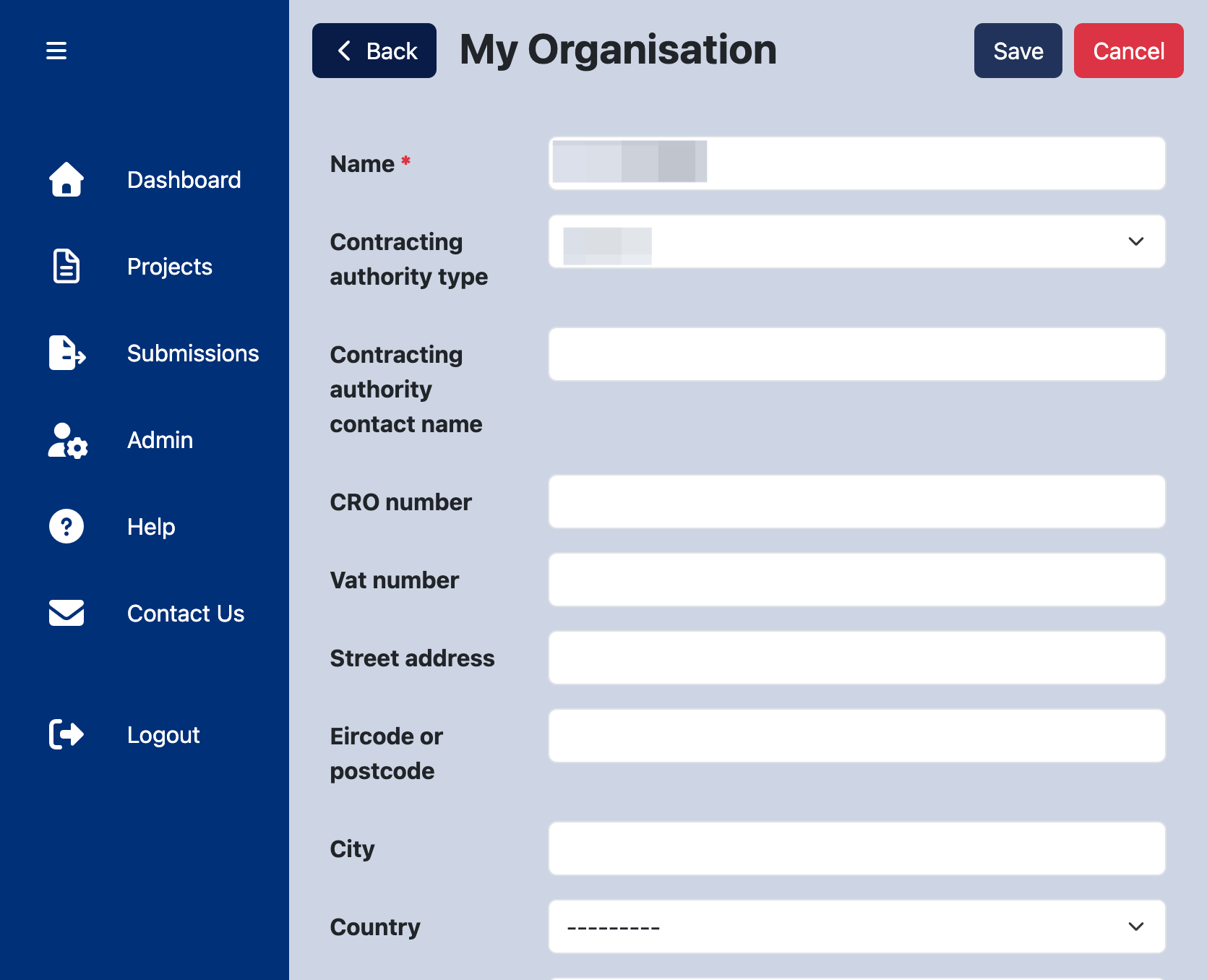This screenshot has width=1207, height=980.
Task: Focus the Eircode or postcode field
Action: (x=857, y=736)
